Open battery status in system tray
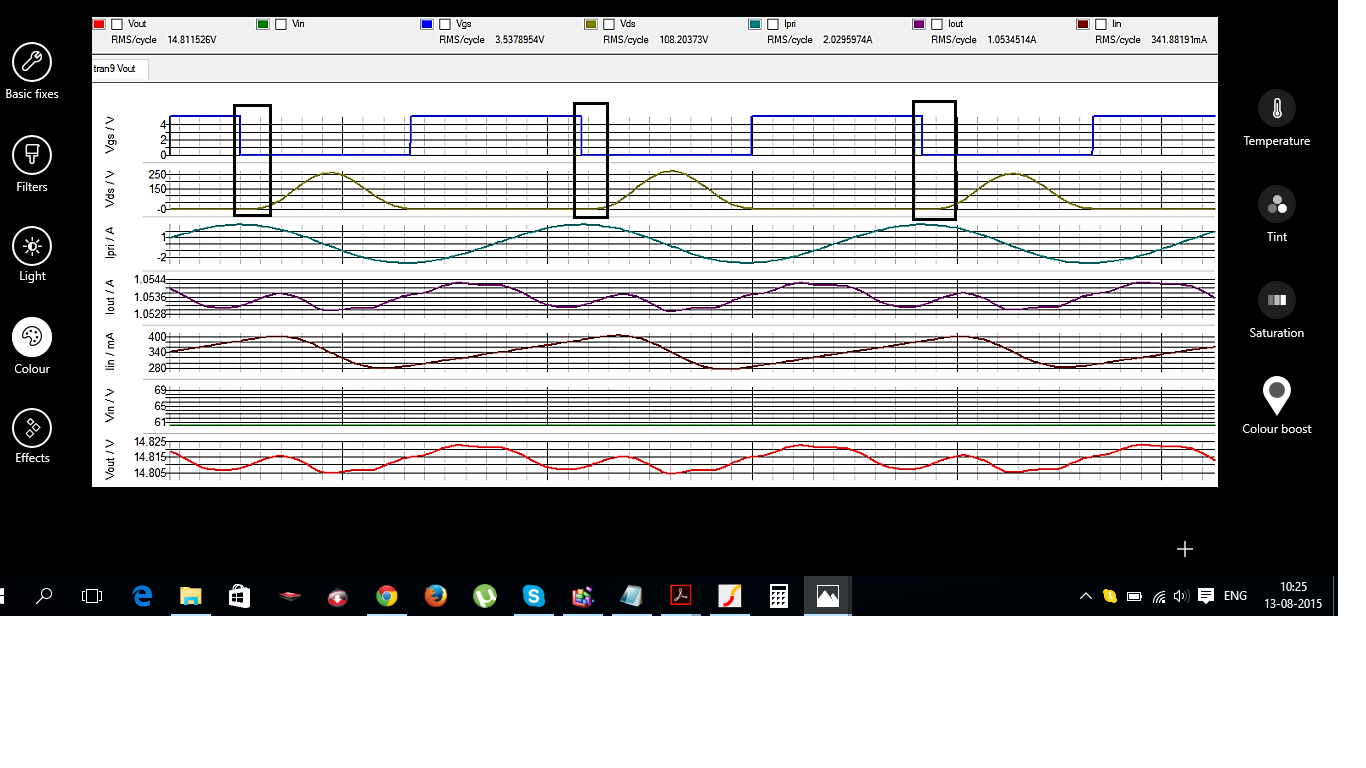 1134,596
